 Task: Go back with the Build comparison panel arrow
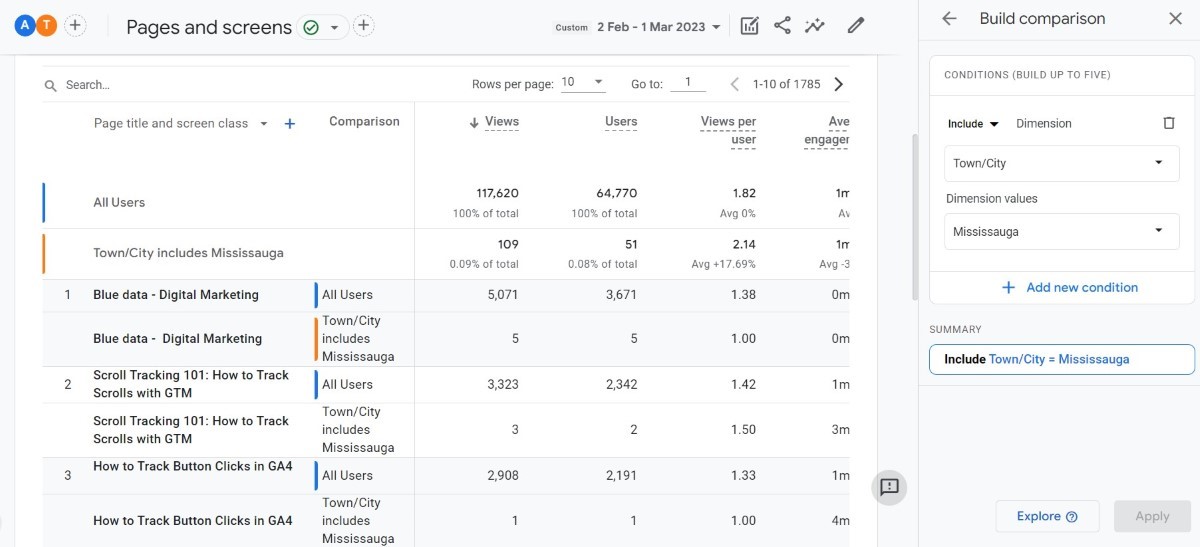pyautogui.click(x=950, y=19)
